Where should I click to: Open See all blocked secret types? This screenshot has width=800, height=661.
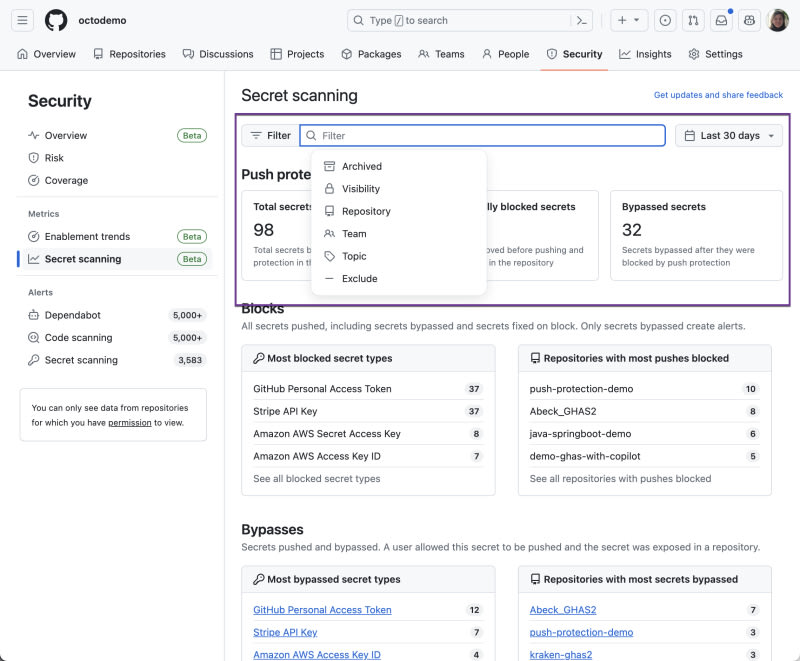pyautogui.click(x=316, y=479)
